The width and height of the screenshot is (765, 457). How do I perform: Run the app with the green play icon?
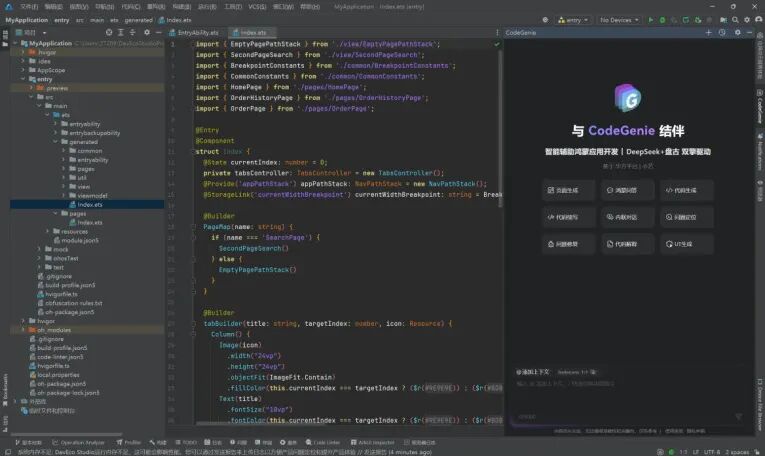650,20
